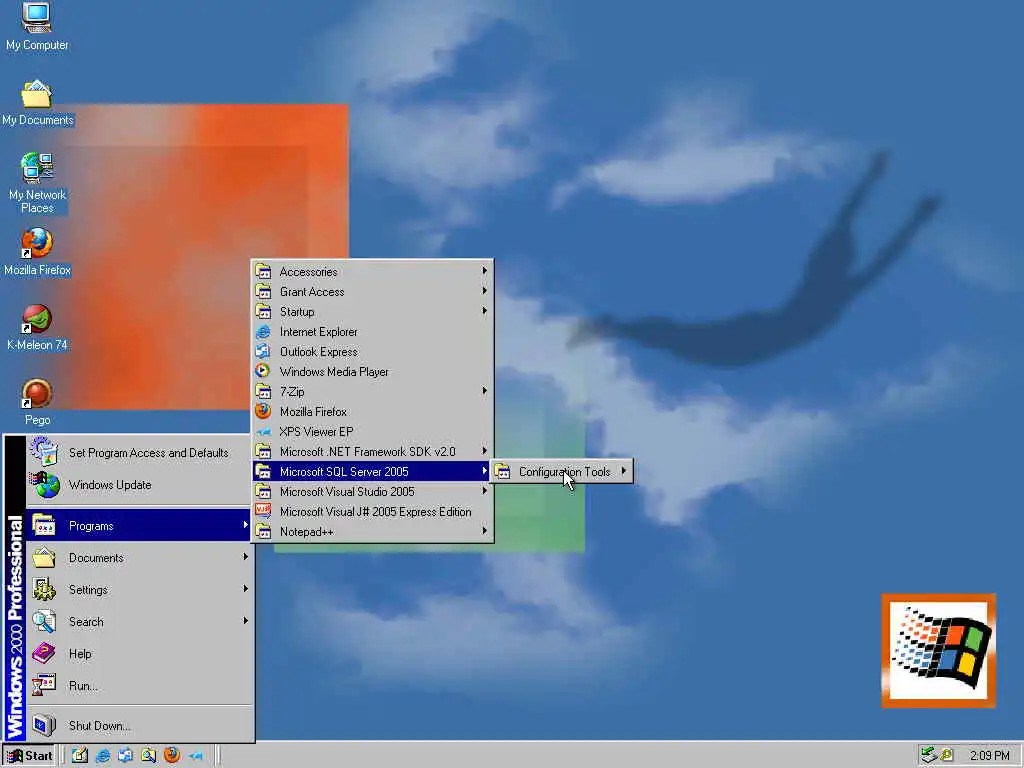The image size is (1024, 768).
Task: Click the Start button
Action: click(x=29, y=756)
